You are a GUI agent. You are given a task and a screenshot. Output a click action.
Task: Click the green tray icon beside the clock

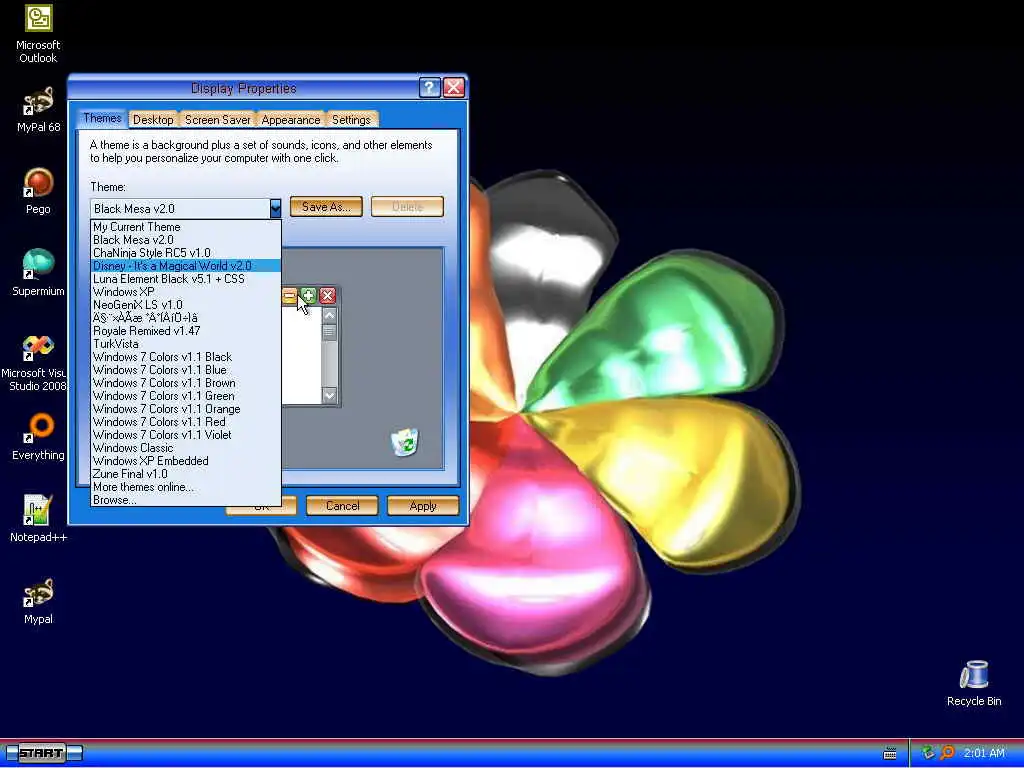point(927,752)
